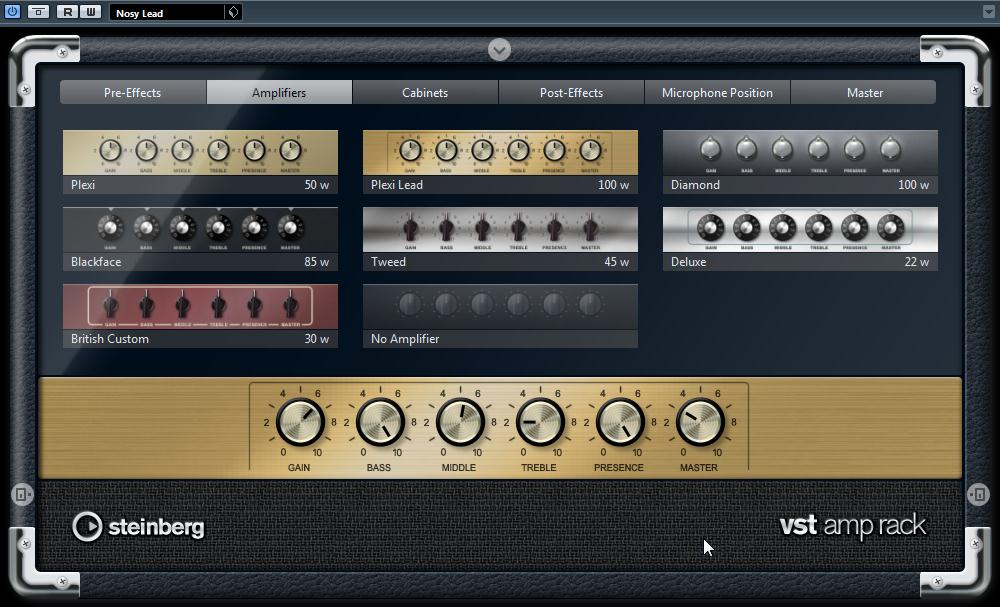Screen dimensions: 1000x607
Task: Click the right side panel toggle icon
Action: 978,494
